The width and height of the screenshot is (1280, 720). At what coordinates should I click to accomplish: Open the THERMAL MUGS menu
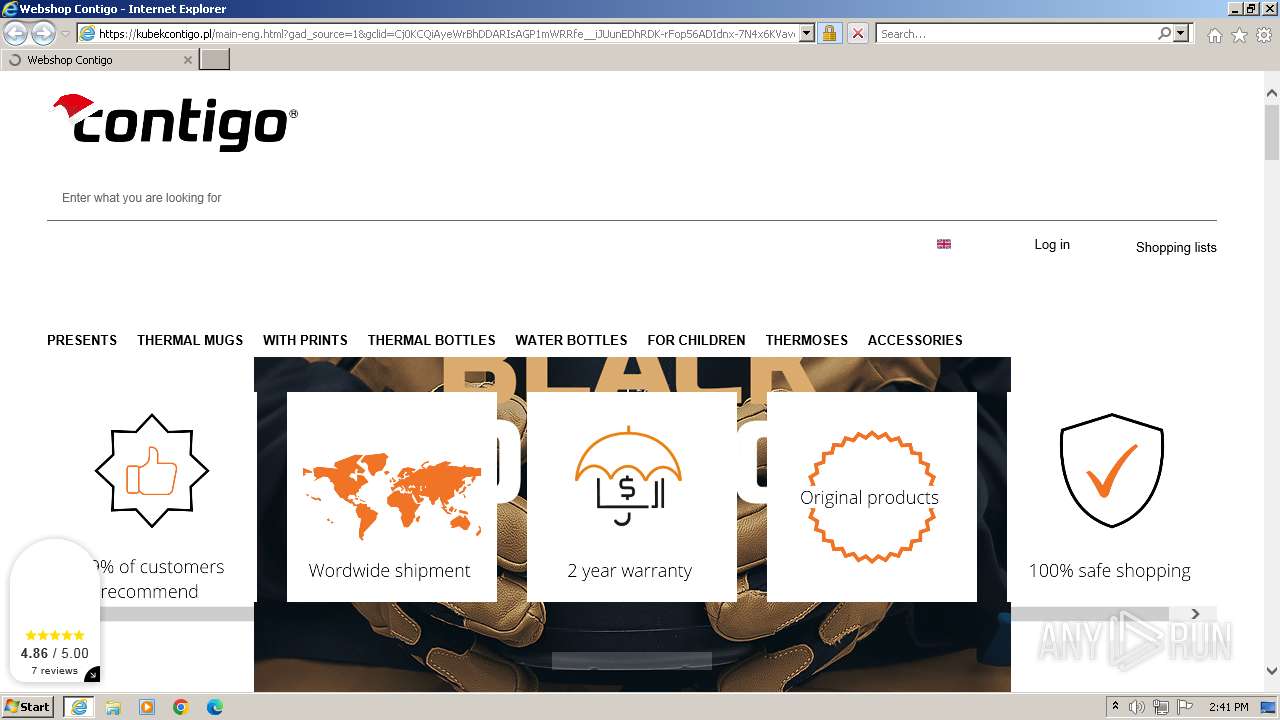[190, 340]
